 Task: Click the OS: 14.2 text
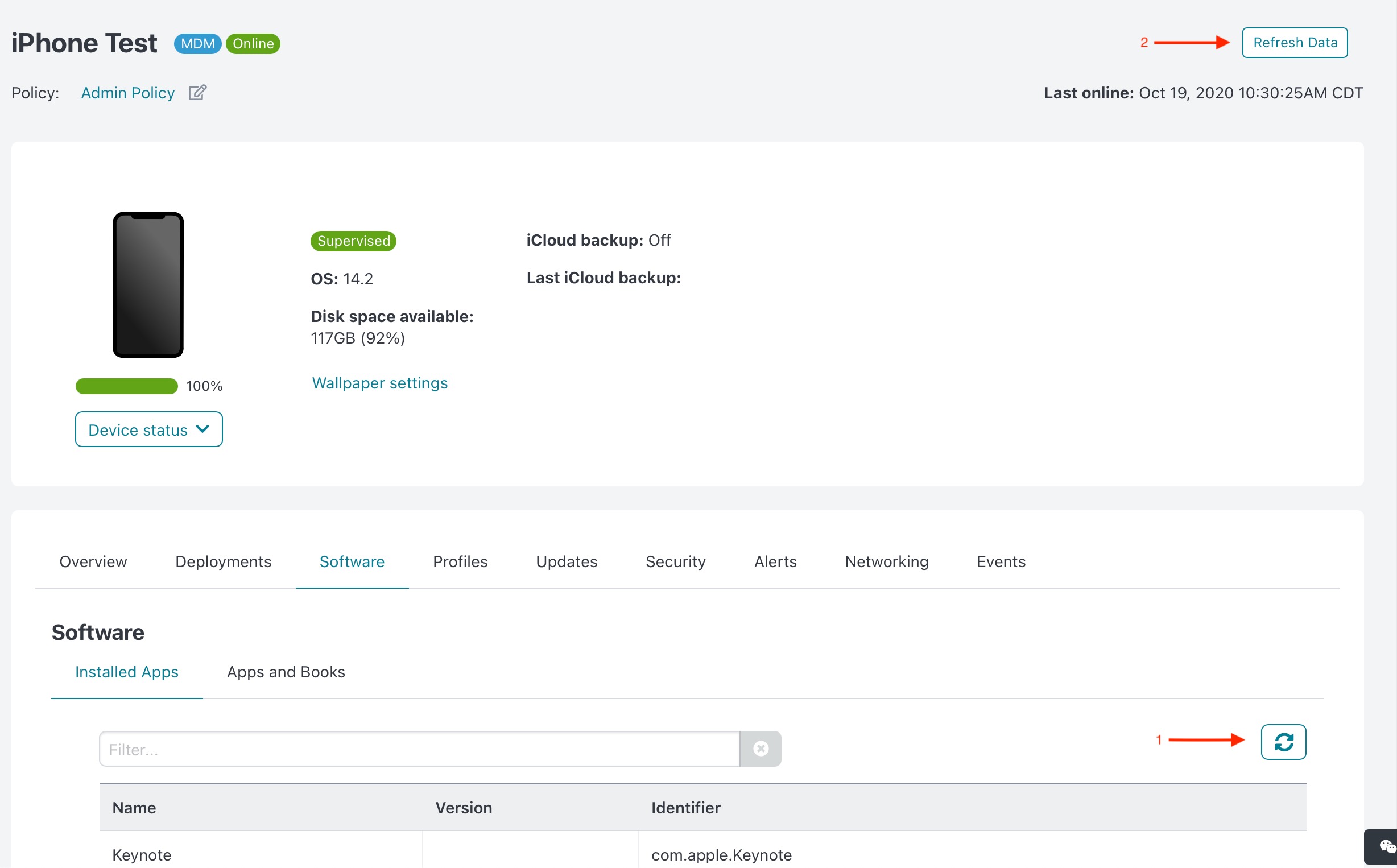[341, 279]
